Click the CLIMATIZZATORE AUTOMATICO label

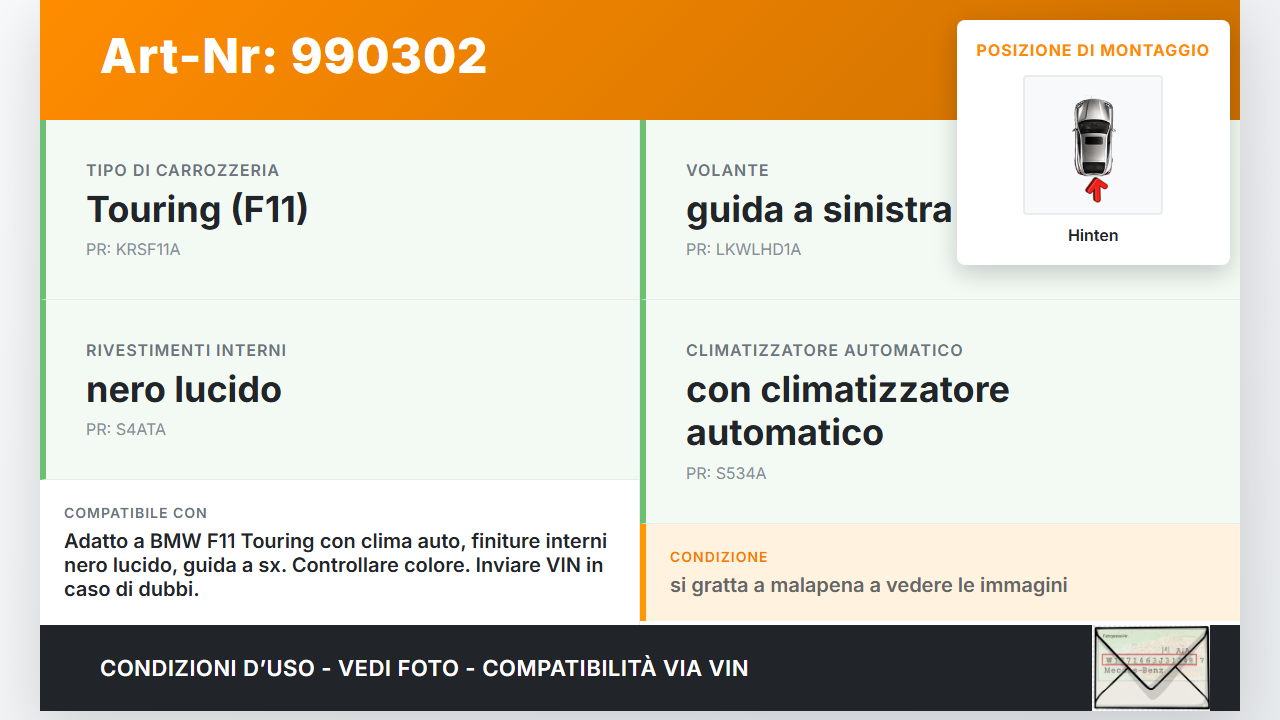pos(825,350)
